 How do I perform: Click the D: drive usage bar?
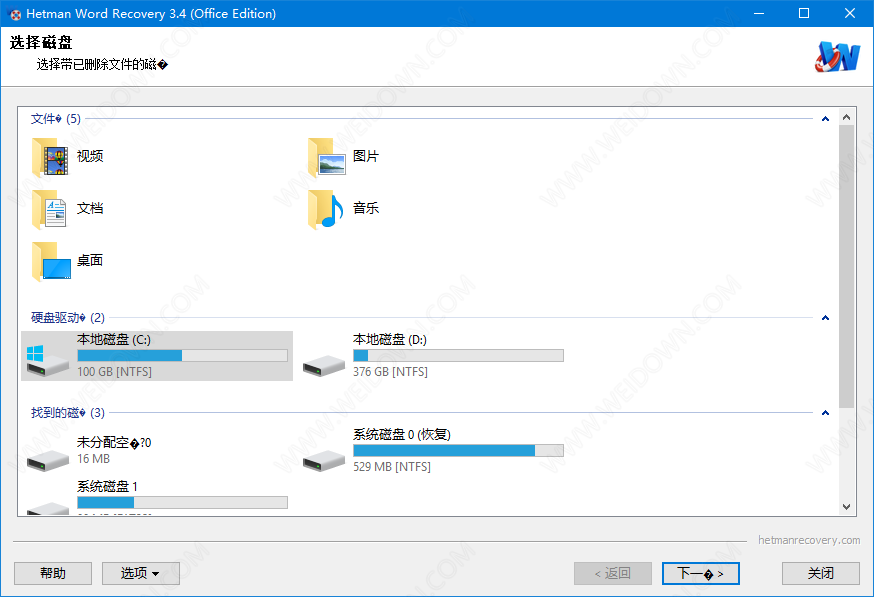[458, 356]
